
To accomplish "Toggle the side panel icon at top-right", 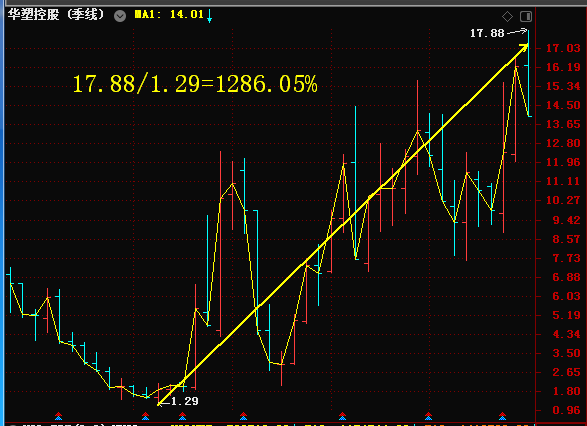I will coord(526,16).
